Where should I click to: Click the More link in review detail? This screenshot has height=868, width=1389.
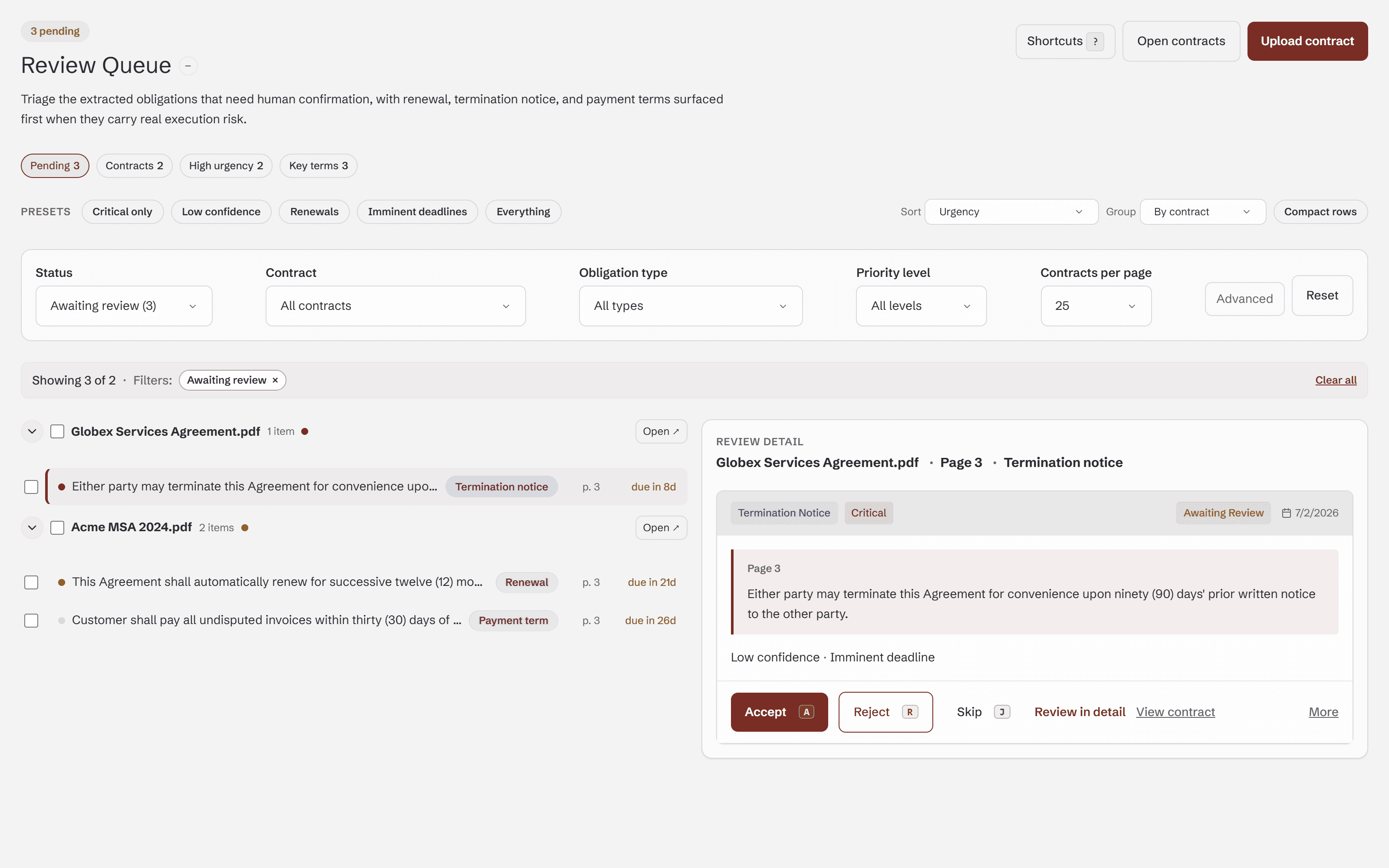1323,712
